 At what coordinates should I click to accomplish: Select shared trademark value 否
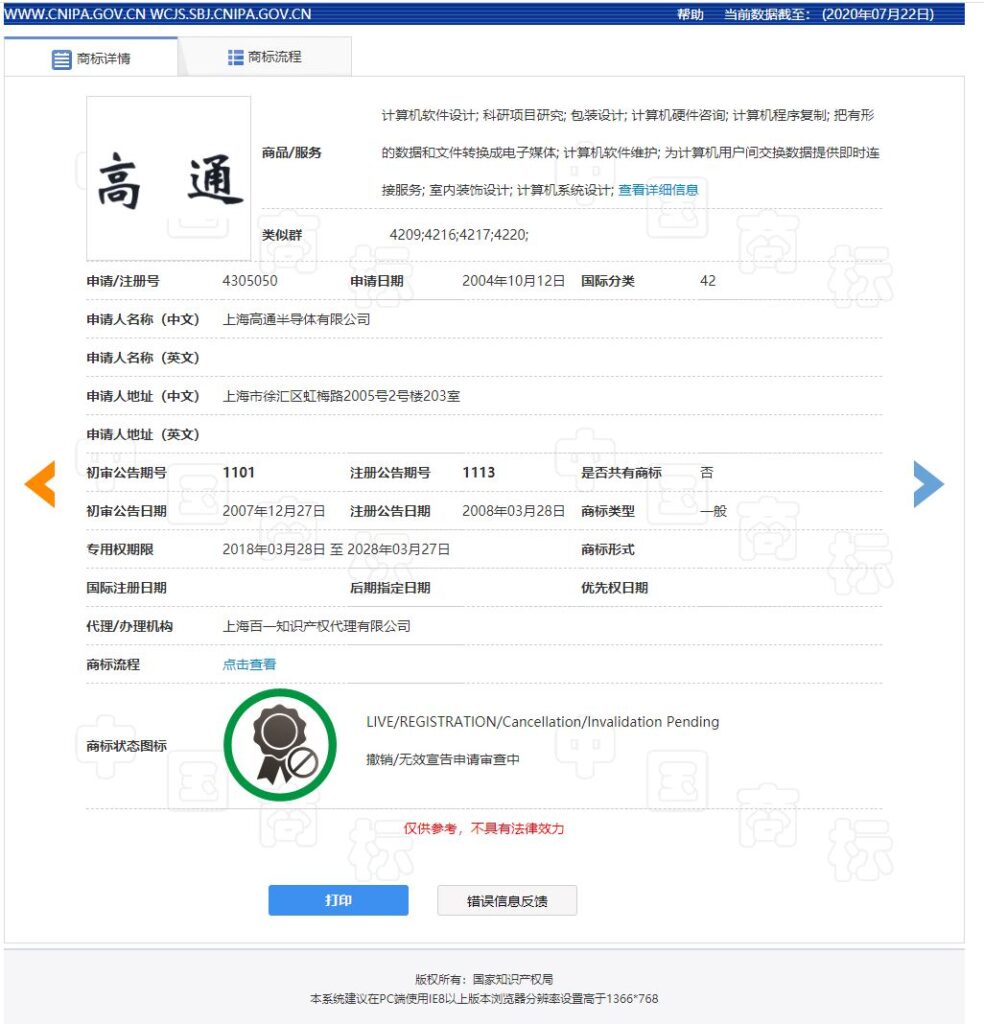706,473
